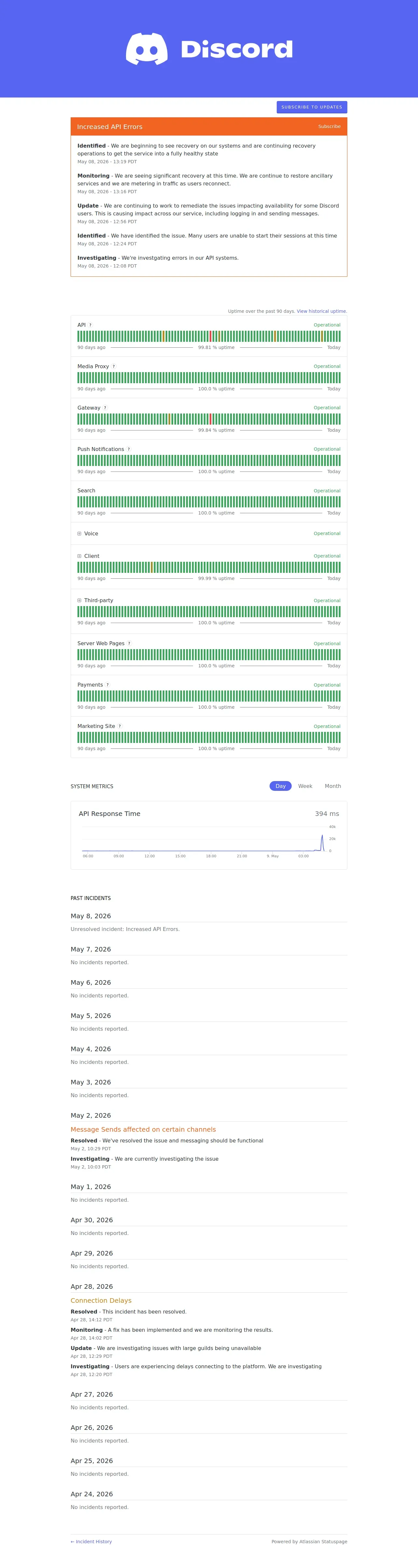This screenshot has width=418, height=1568.
Task: Click Subscribe to Updates button
Action: [312, 107]
